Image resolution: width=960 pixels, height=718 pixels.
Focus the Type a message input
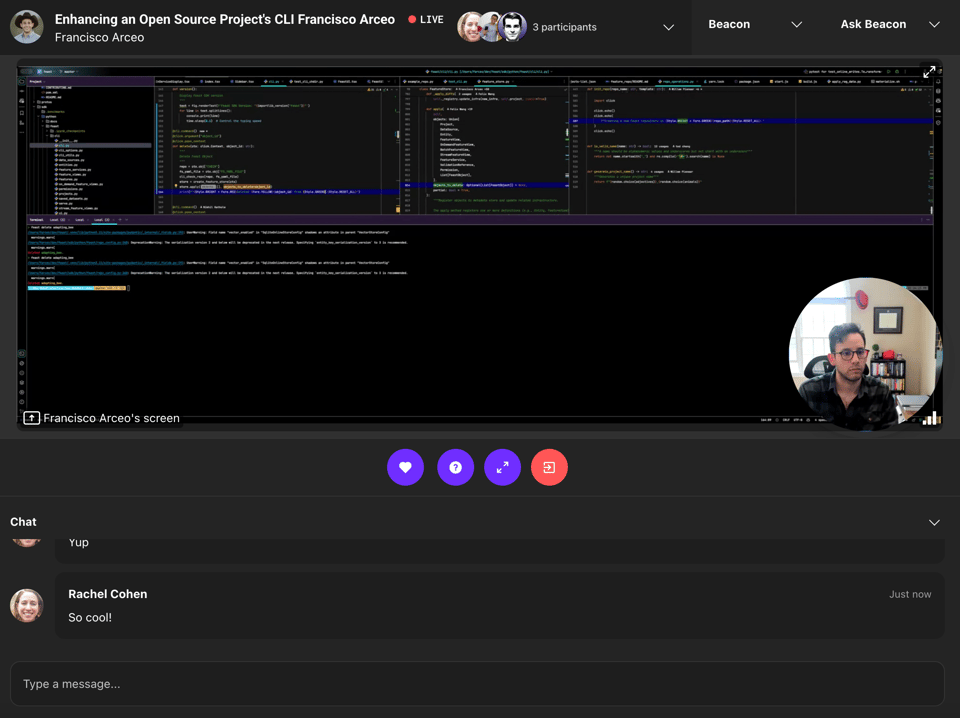pos(477,684)
